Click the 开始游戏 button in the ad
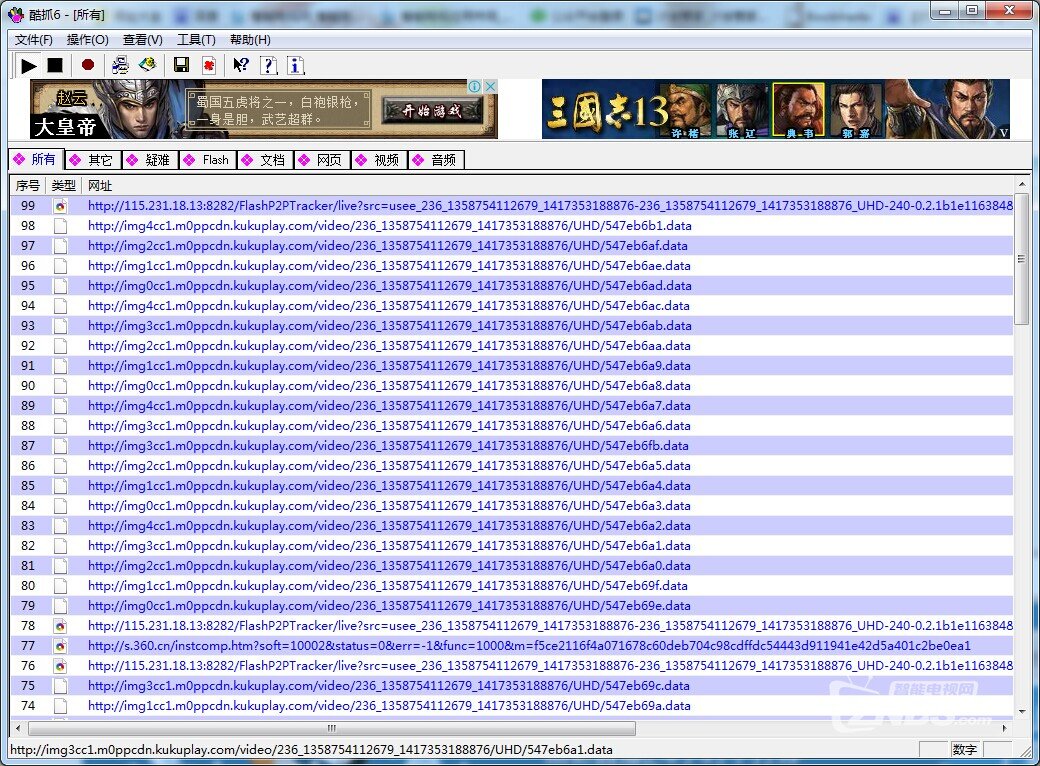Image resolution: width=1040 pixels, height=766 pixels. [432, 111]
